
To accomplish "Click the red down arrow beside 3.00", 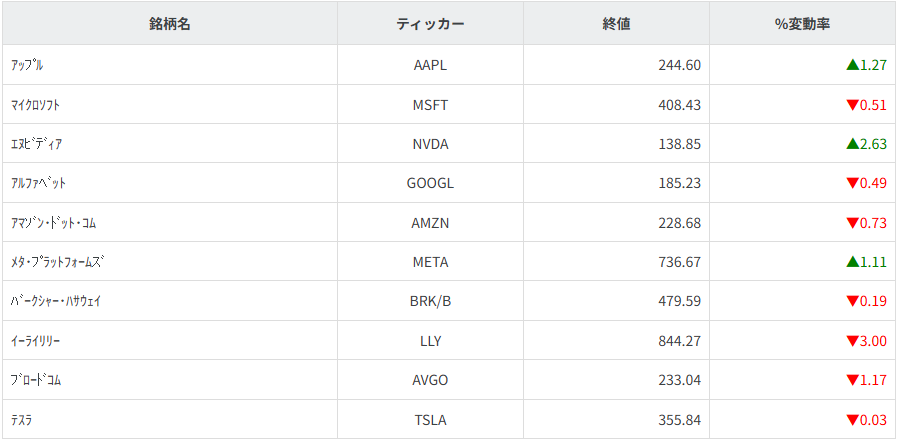I will pos(852,341).
